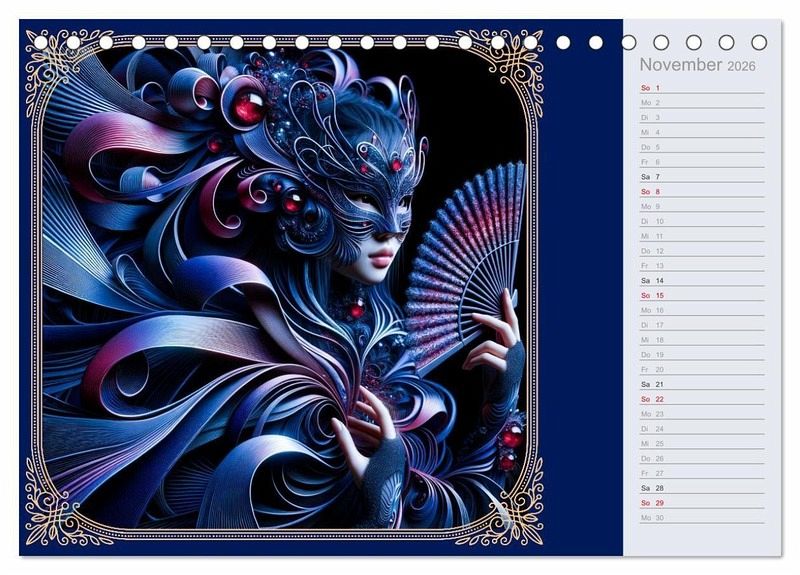Screen dimensions: 800x575
Task: Select Saturday row Sa 14
Action: pos(702,280)
